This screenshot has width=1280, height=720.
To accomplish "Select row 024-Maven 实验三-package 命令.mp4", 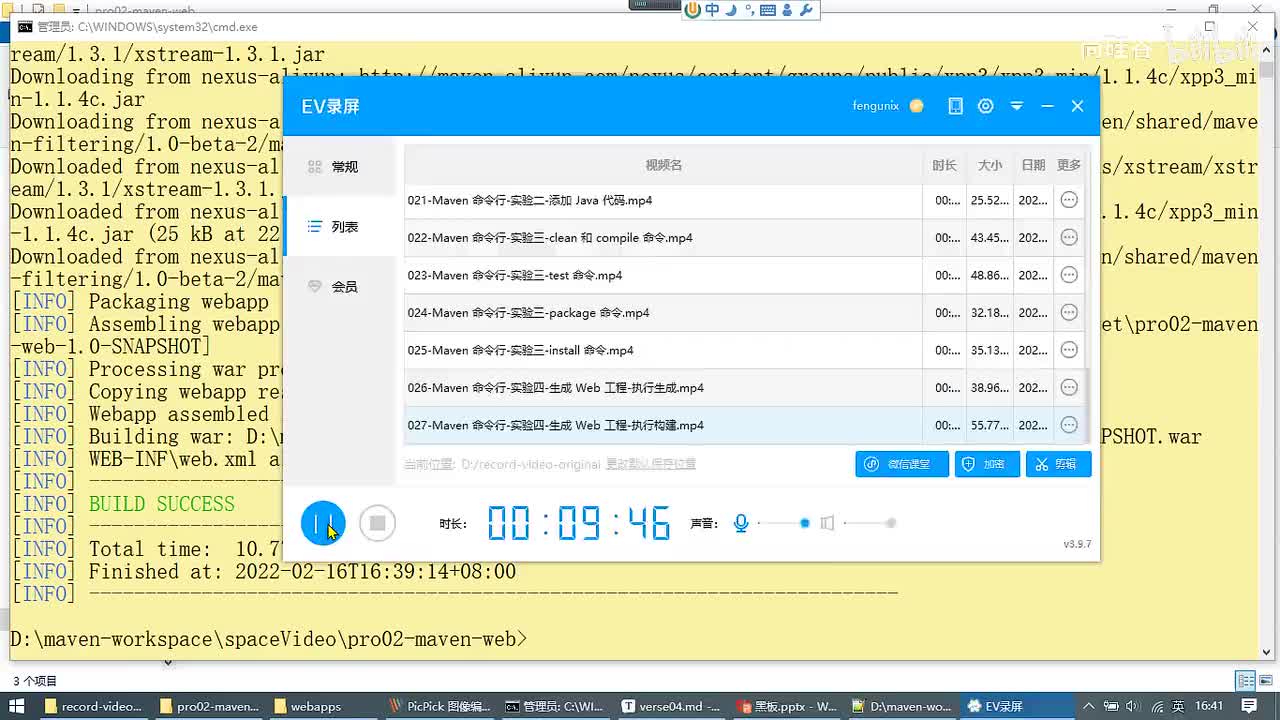I will [x=744, y=313].
